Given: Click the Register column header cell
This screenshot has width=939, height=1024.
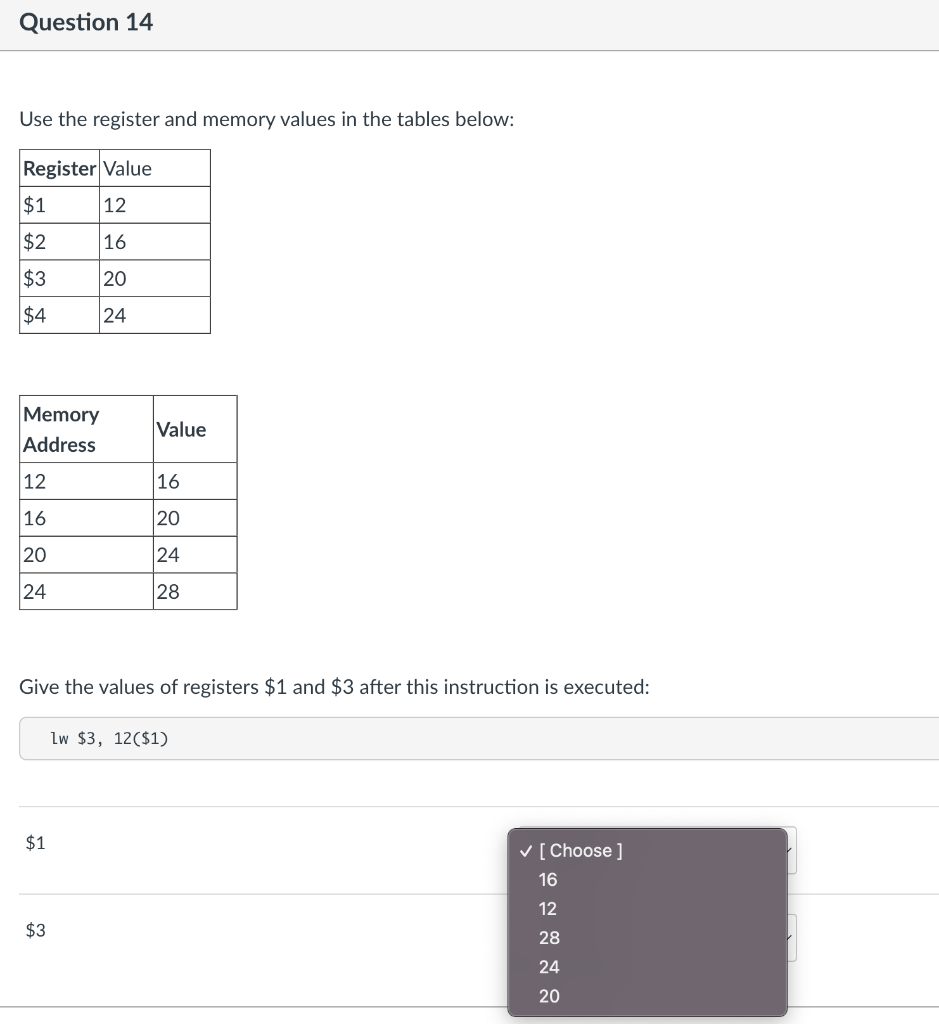Looking at the screenshot, I should click(59, 168).
